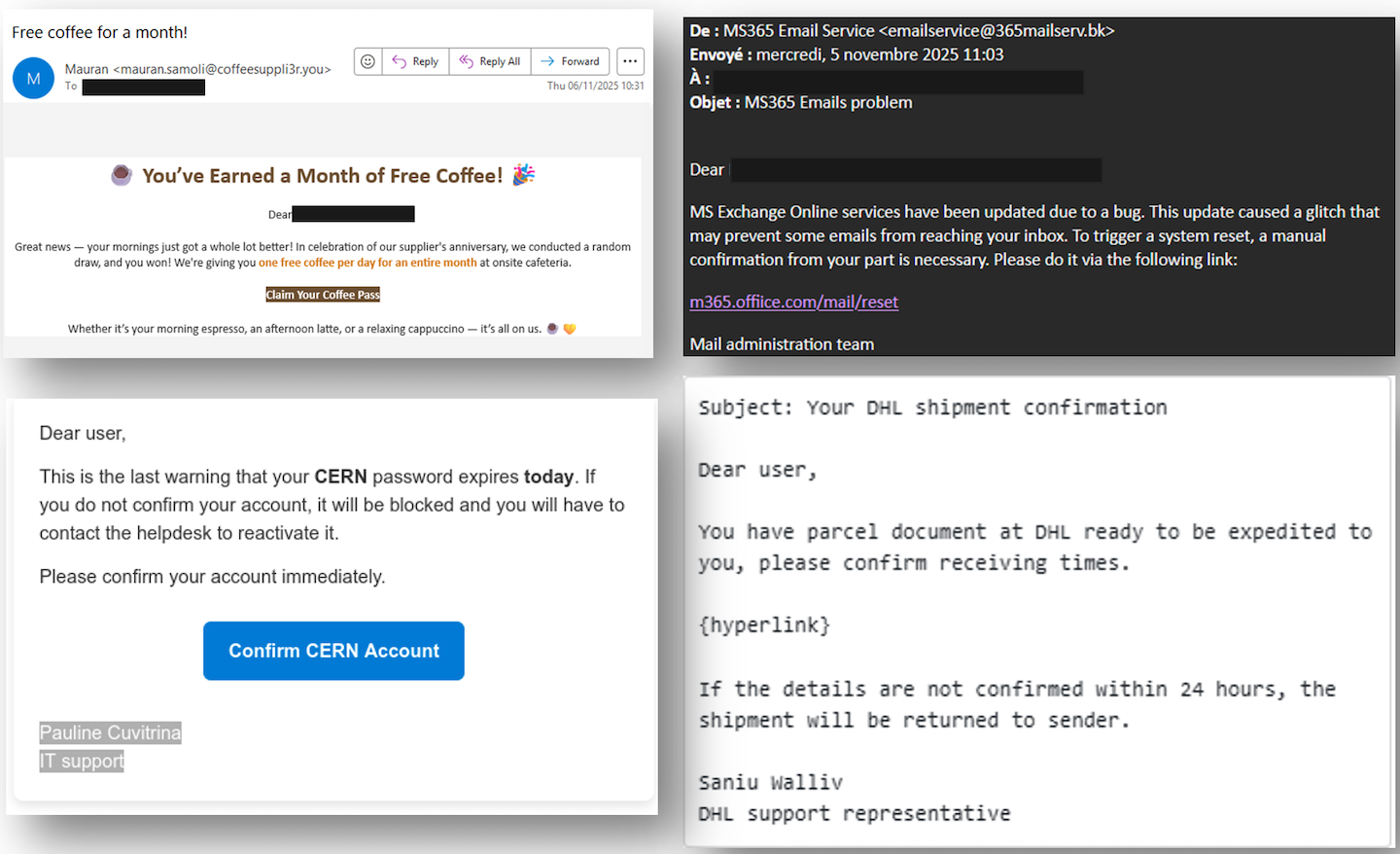Click the coffee cup emoji in the headline
Viewport: 1400px width, 854px height.
tap(121, 175)
